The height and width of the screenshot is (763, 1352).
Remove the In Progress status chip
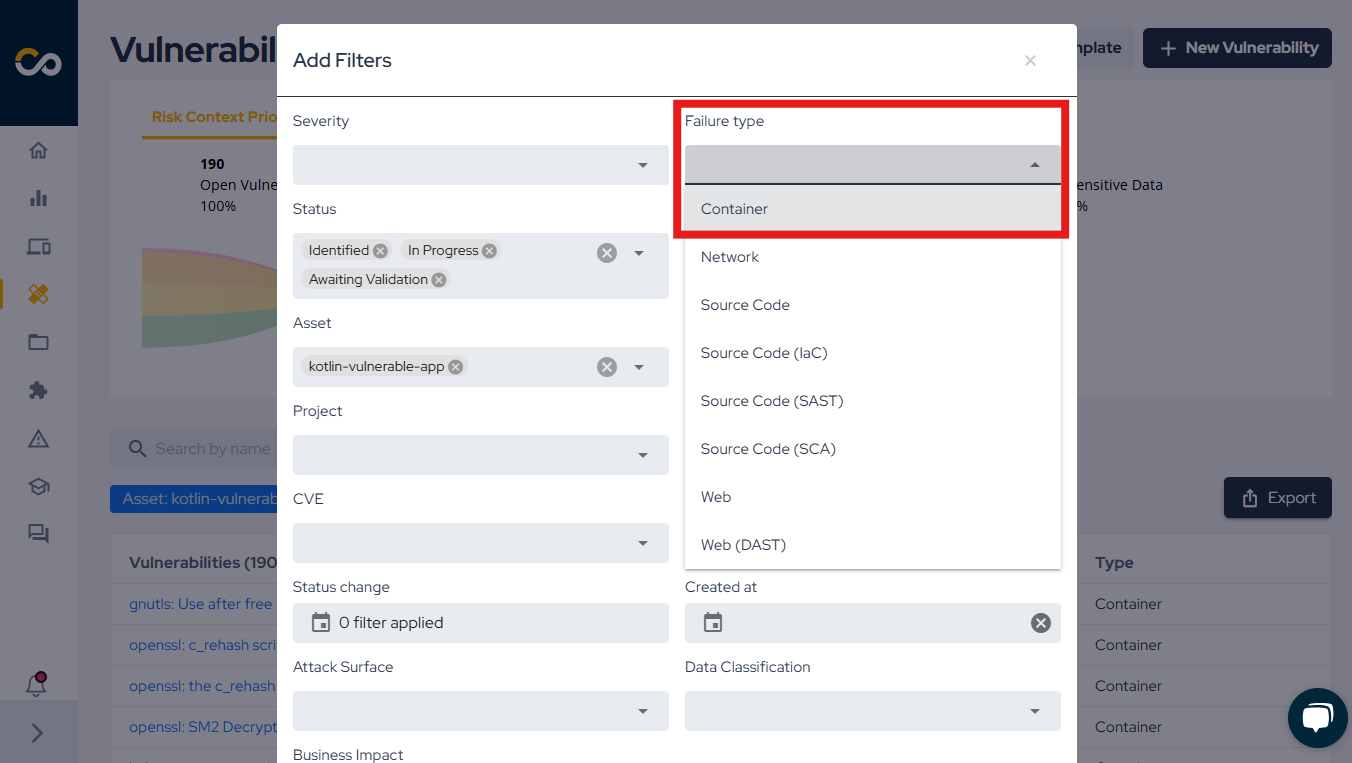pos(489,250)
